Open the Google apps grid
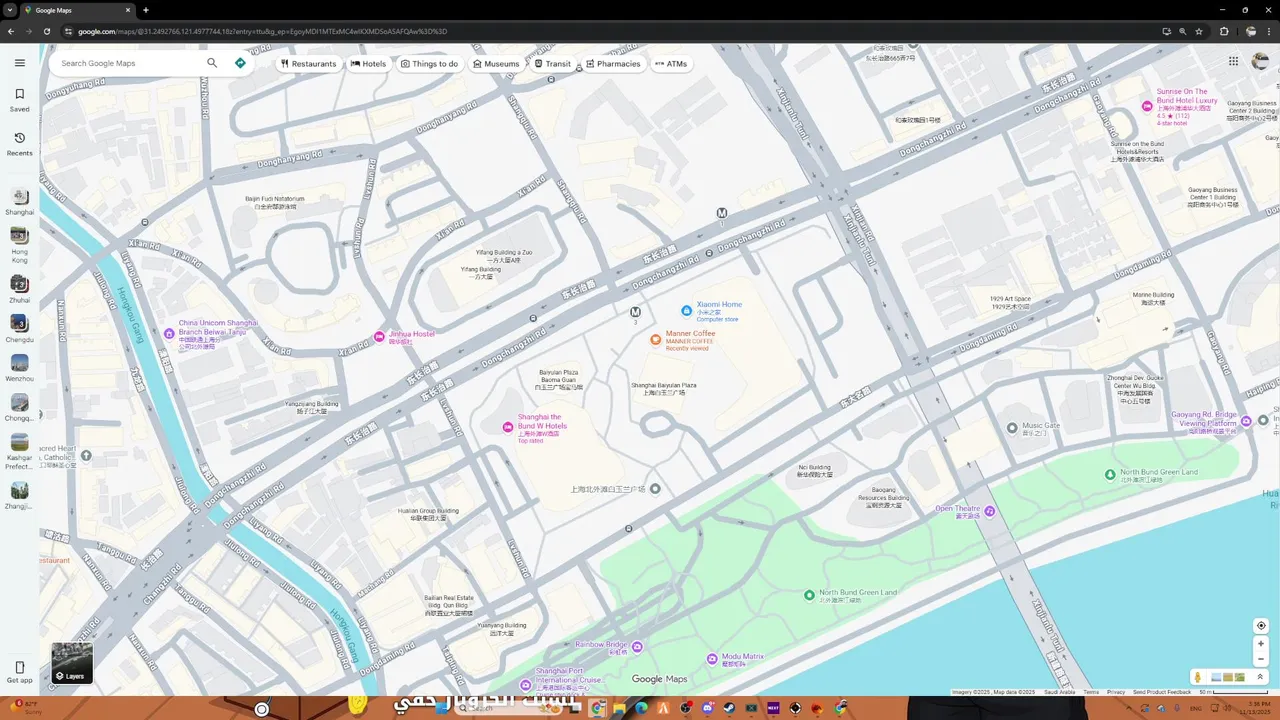The image size is (1280, 720). click(1233, 62)
